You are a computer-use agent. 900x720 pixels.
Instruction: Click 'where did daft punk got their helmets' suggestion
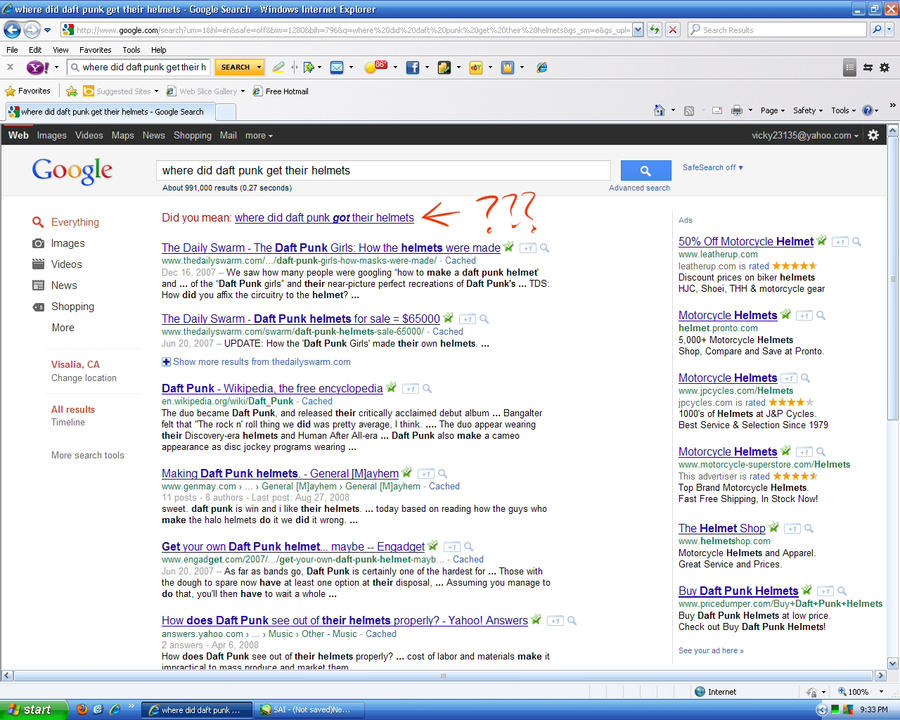pos(324,218)
